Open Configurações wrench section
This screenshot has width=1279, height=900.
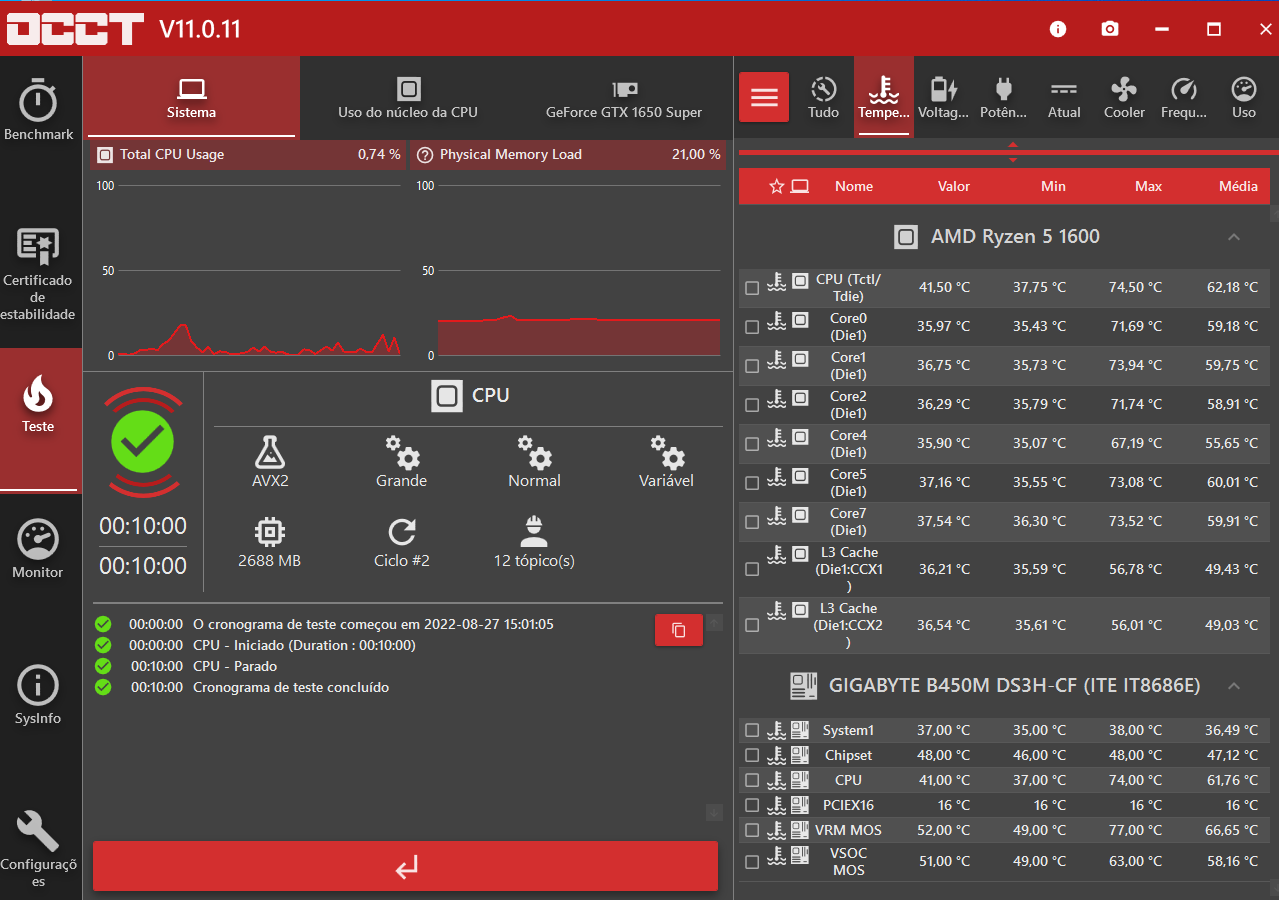pyautogui.click(x=38, y=848)
